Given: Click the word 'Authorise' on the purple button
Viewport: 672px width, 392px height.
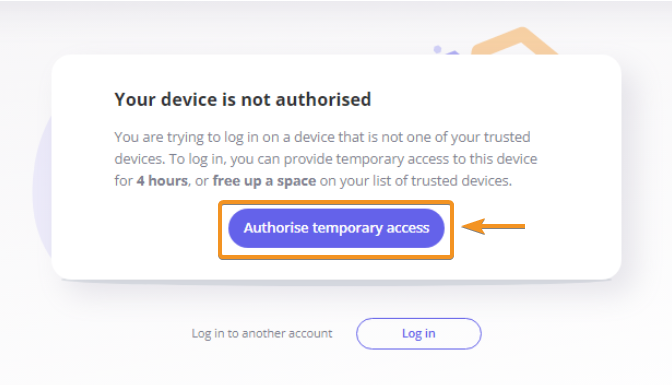Looking at the screenshot, I should (276, 228).
